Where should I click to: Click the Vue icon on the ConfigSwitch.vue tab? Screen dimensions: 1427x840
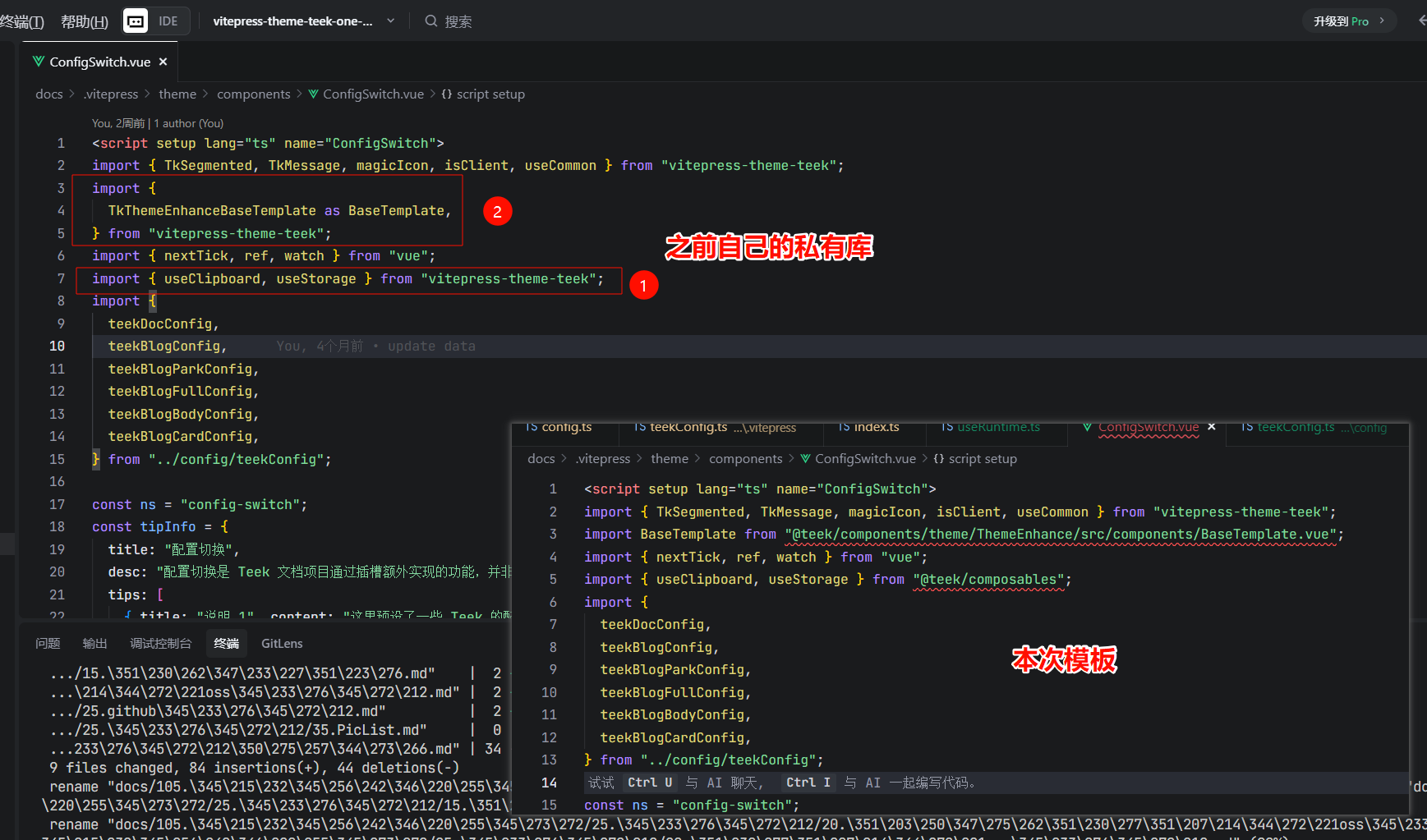tap(39, 62)
